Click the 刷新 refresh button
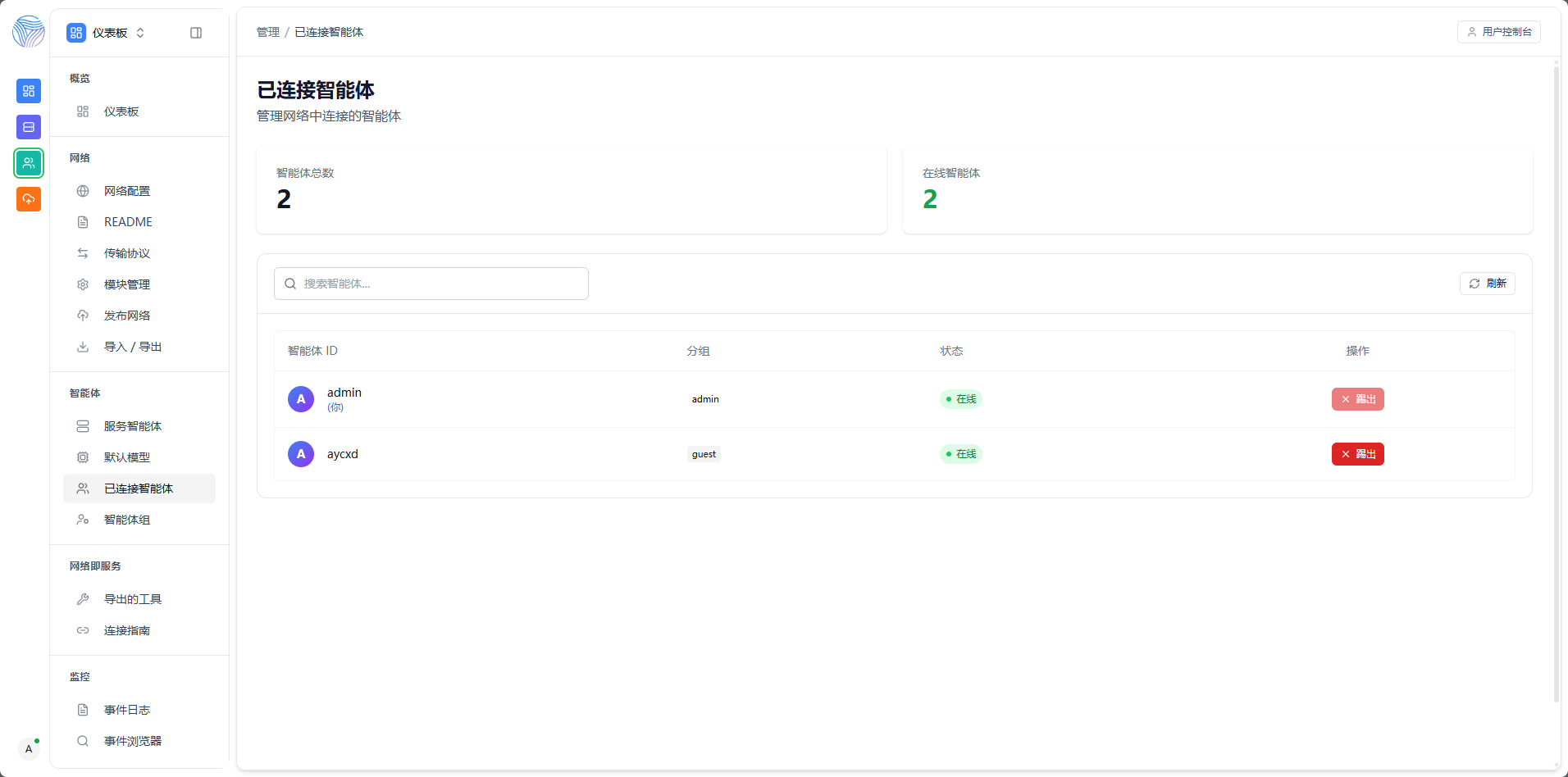 pos(1487,284)
